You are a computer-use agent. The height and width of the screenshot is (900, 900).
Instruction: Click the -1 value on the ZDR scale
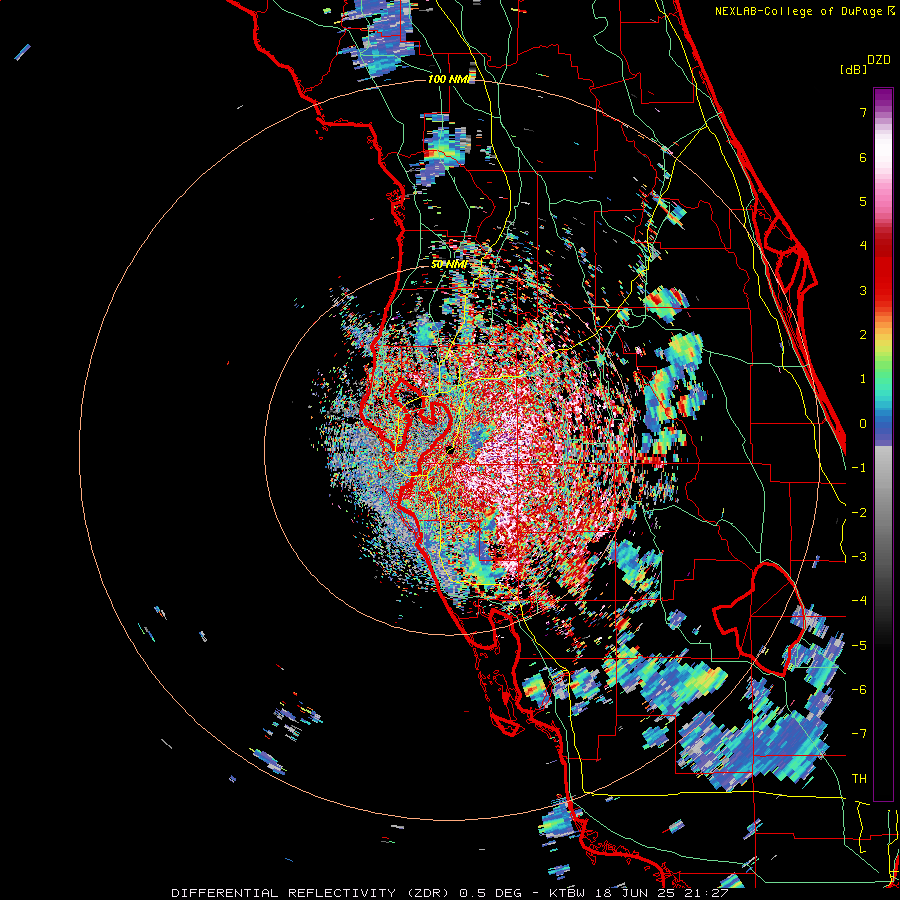859,468
